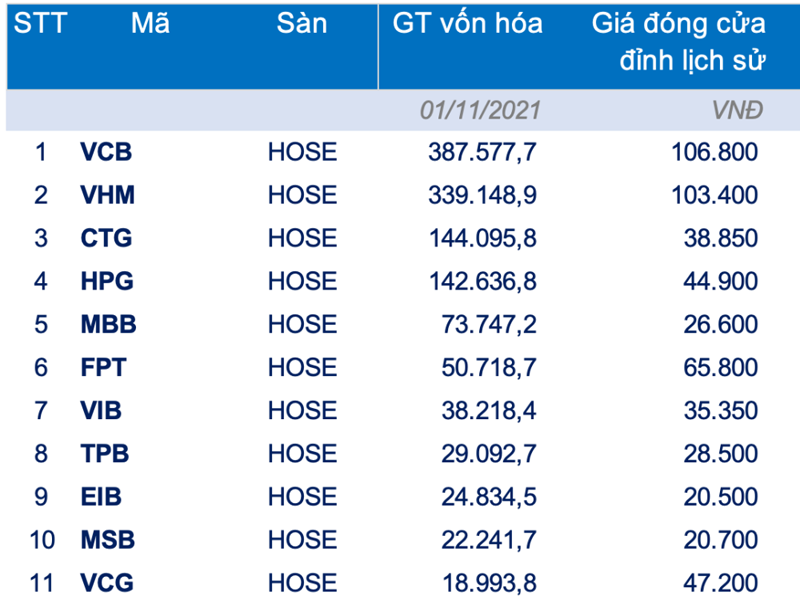This screenshot has width=800, height=600.
Task: Select the Mã column header
Action: 149,23
